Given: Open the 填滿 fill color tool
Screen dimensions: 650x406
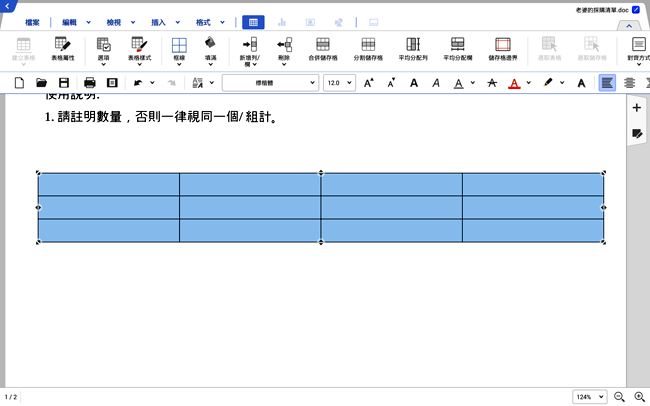Looking at the screenshot, I should pos(211,50).
